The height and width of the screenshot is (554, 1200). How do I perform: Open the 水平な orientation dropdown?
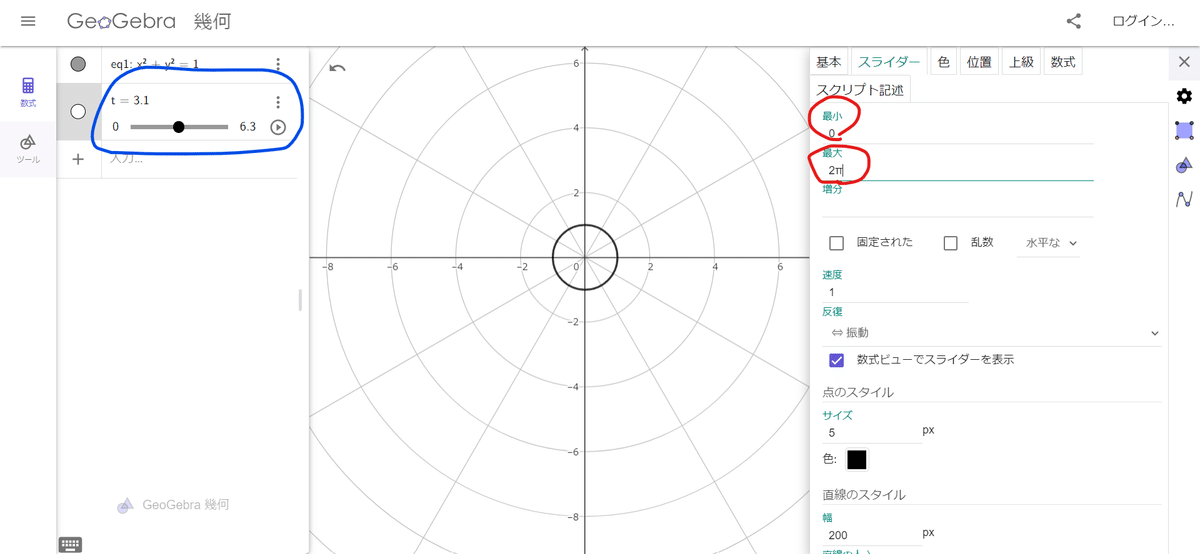(x=1049, y=243)
